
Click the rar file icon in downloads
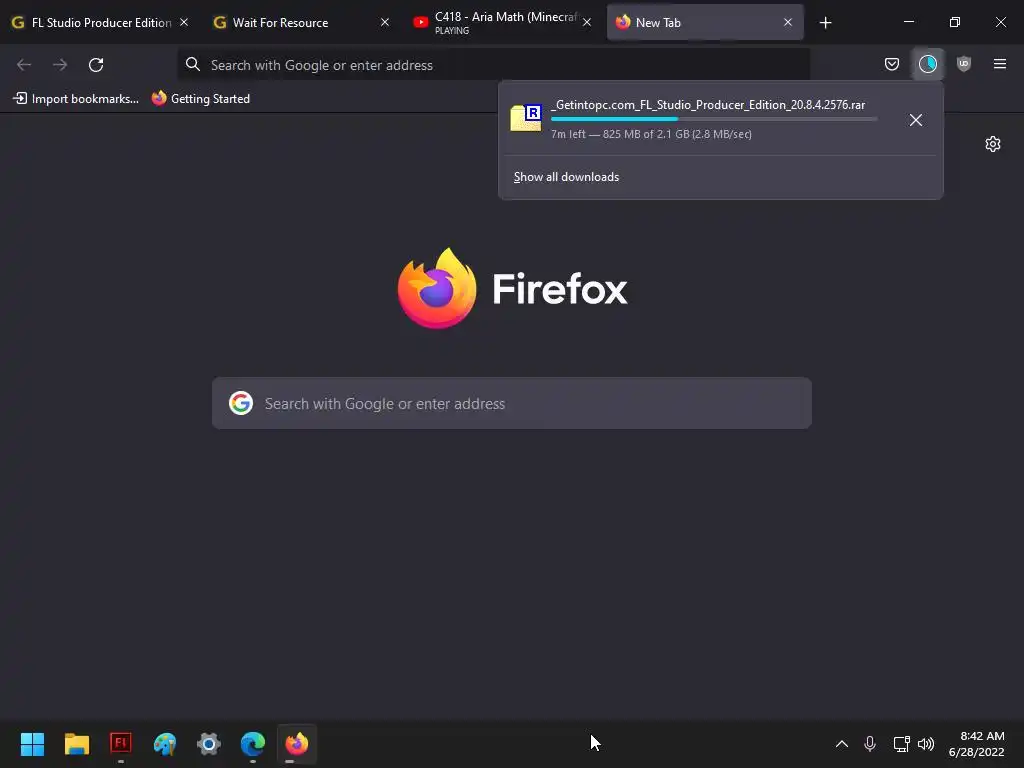coord(526,118)
